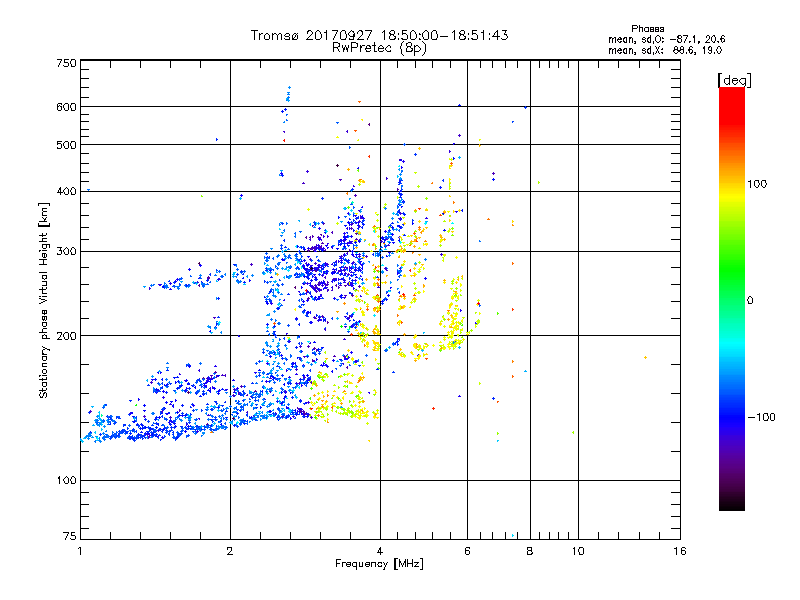The image size is (800, 600).
Task: Click the y-axis tick label '300'
Action: (x=66, y=251)
